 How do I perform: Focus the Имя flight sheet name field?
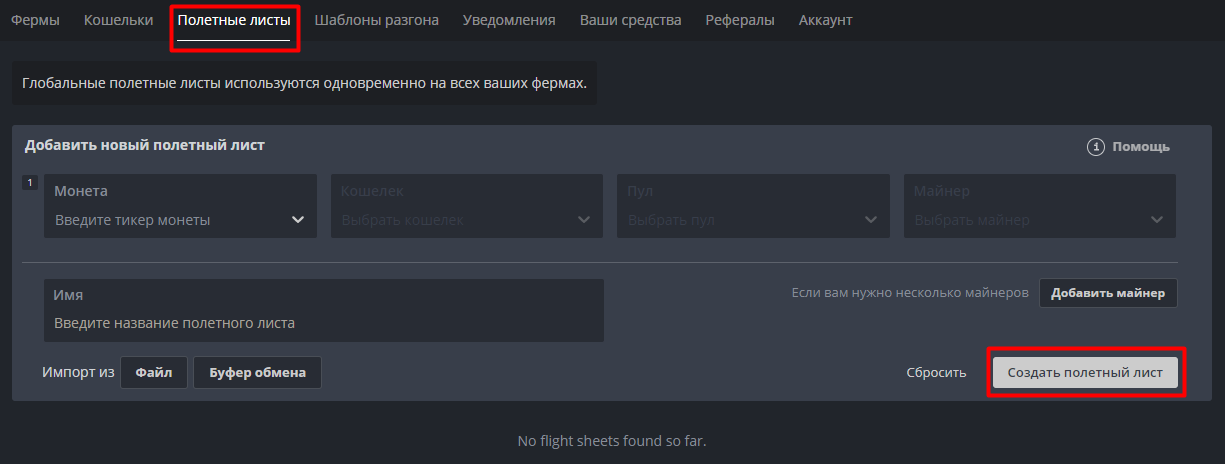pos(323,323)
